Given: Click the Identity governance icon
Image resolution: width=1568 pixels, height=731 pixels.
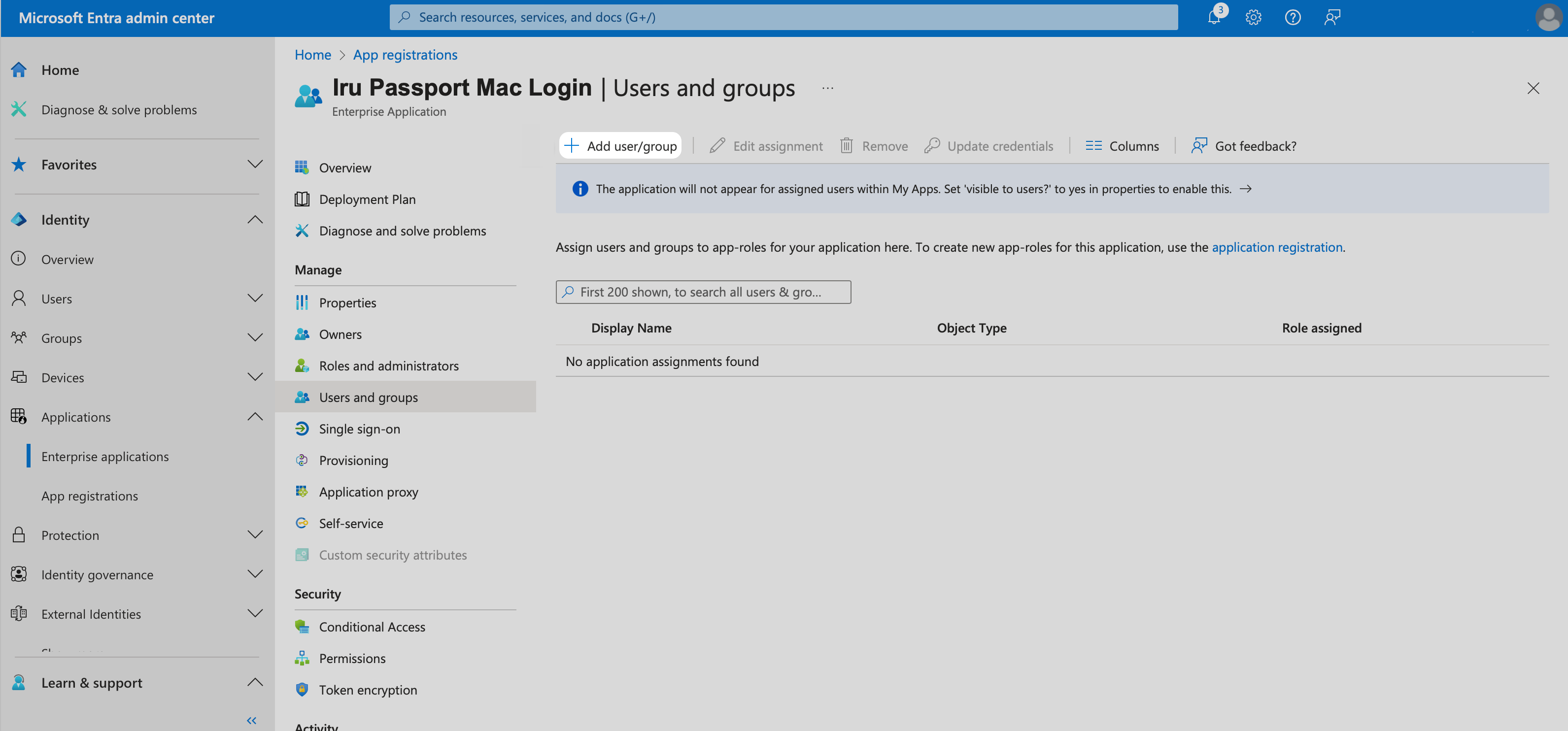Looking at the screenshot, I should [x=19, y=574].
